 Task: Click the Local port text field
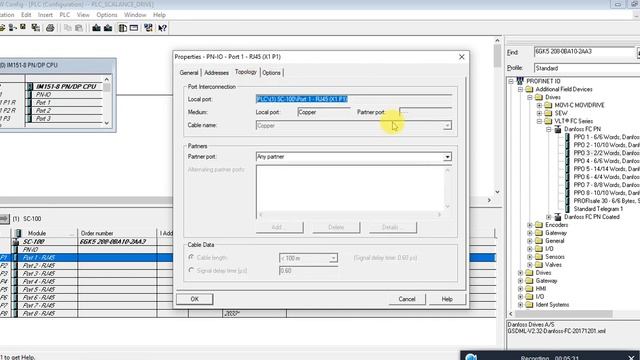click(x=353, y=99)
